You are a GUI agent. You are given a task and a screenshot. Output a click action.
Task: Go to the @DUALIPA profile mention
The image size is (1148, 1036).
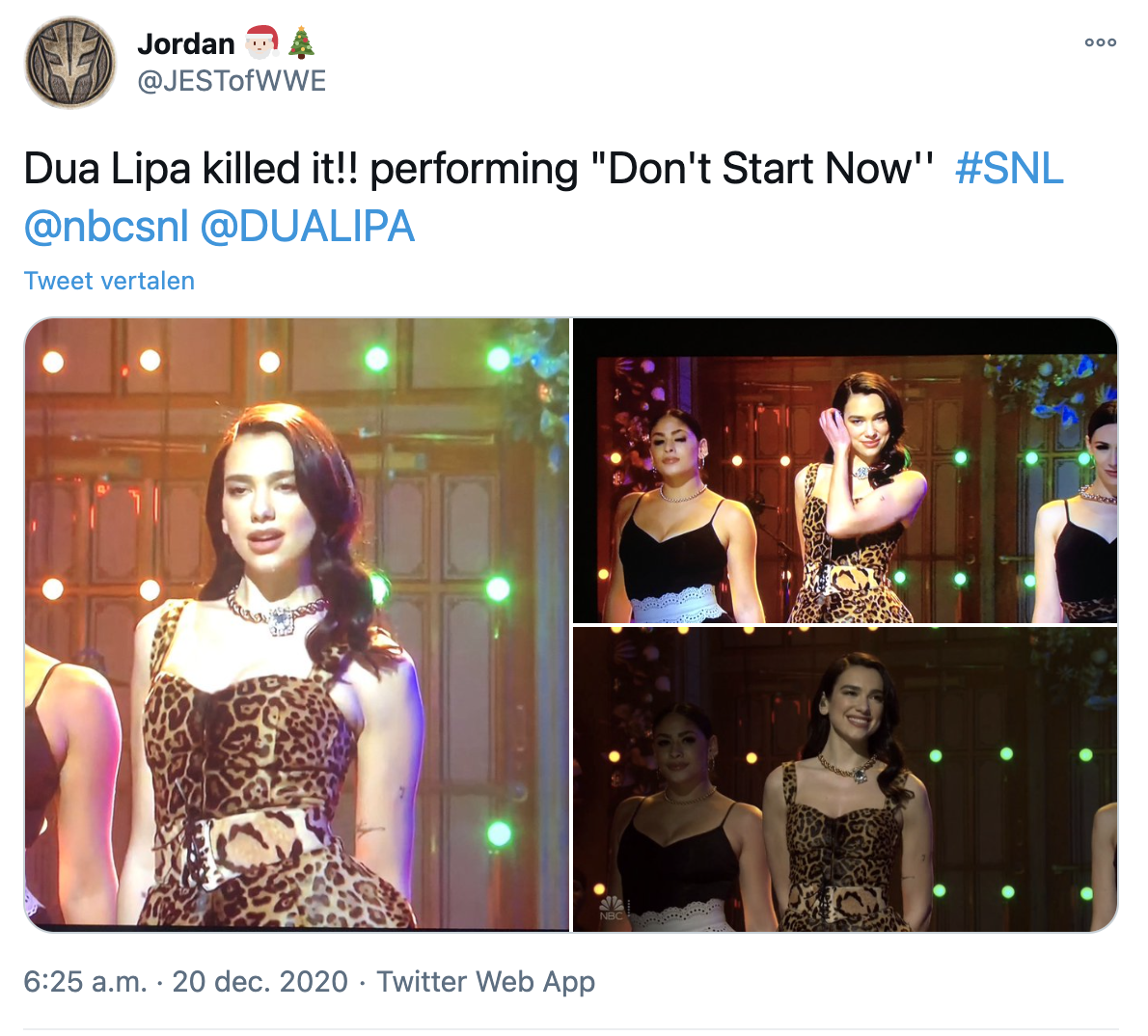click(307, 227)
